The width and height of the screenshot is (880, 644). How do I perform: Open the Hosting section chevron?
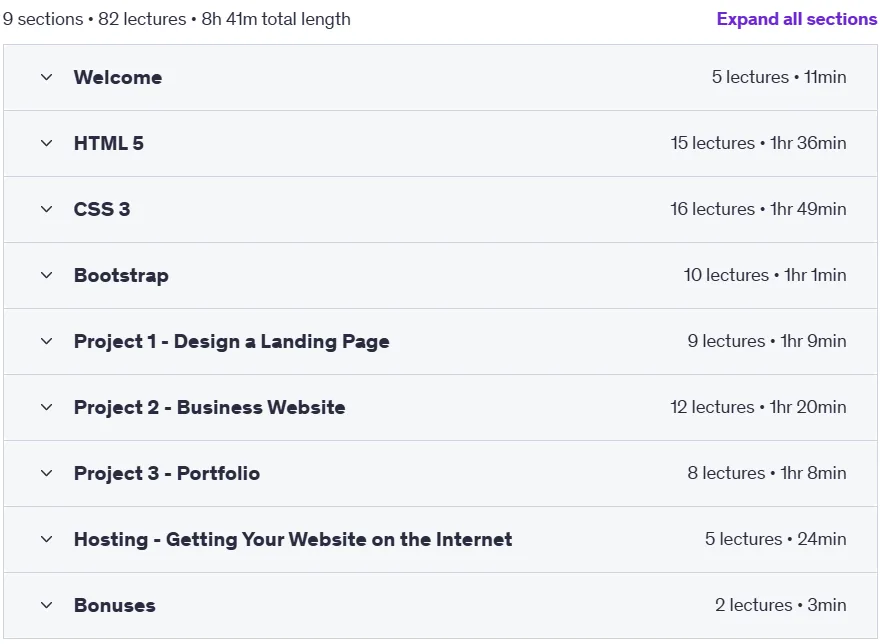coord(47,539)
